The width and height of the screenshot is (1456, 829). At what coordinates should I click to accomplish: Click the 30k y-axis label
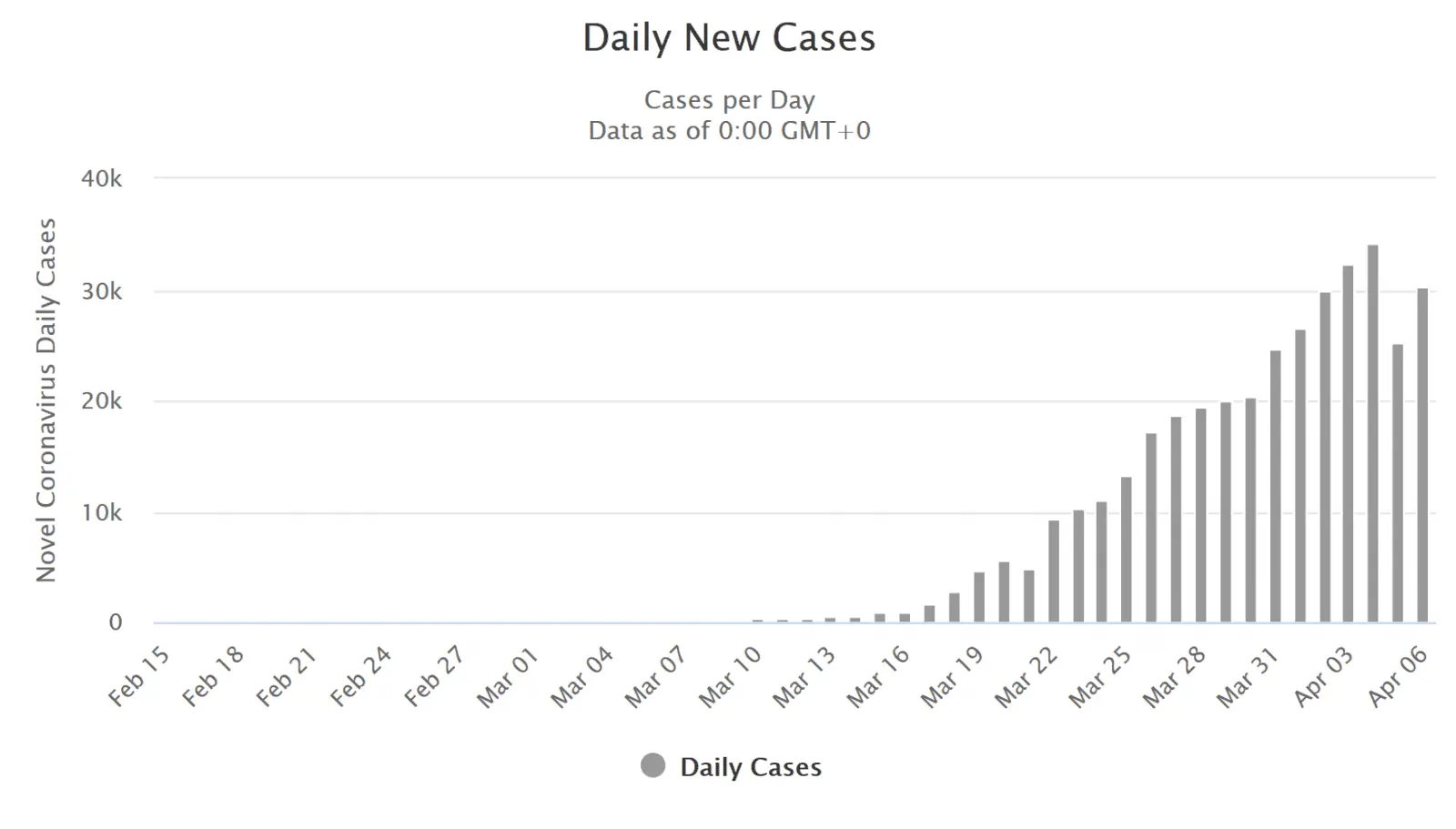click(x=101, y=291)
